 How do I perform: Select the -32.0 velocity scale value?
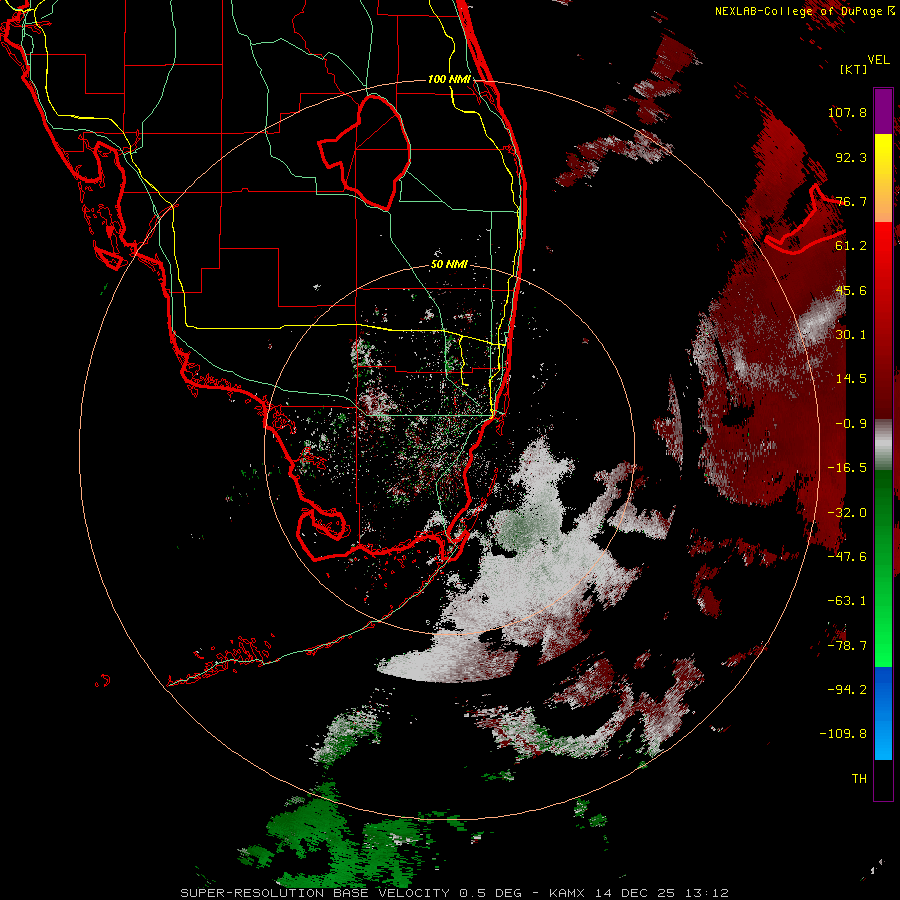click(x=847, y=513)
